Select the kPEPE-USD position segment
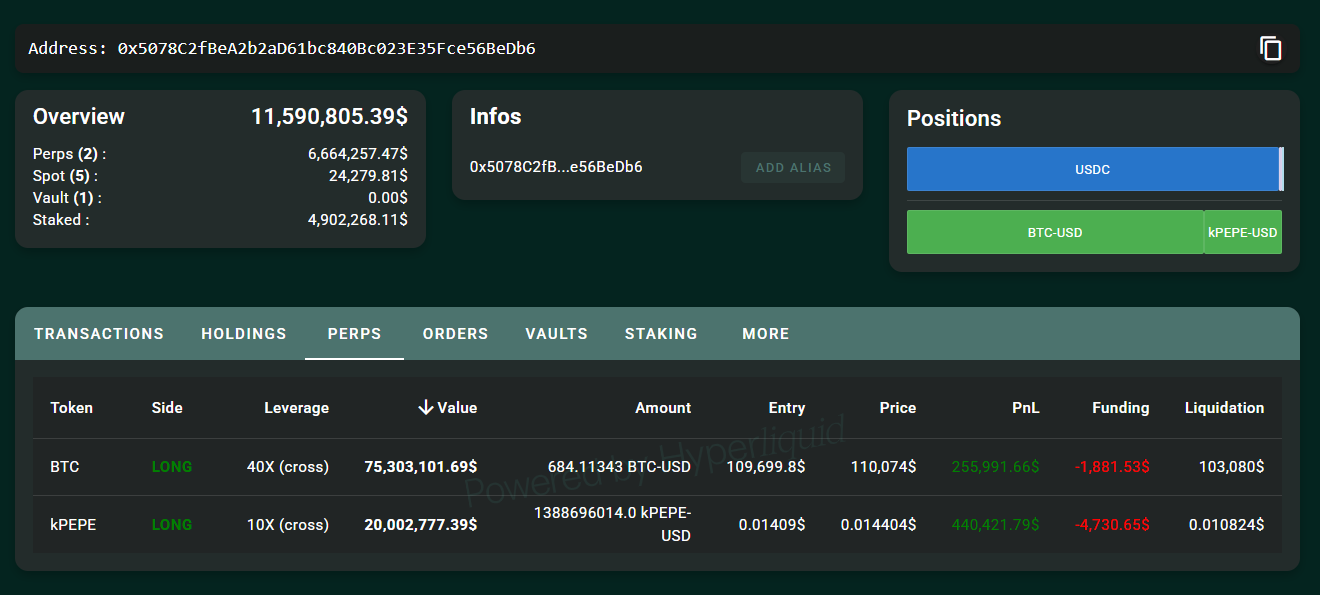The height and width of the screenshot is (595, 1320). point(1242,232)
